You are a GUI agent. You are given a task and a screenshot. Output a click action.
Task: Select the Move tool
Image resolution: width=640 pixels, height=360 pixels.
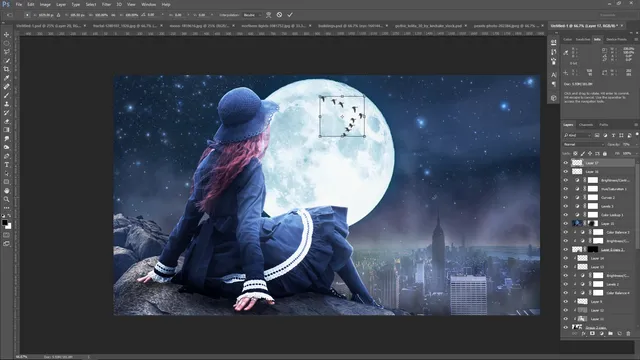click(x=7, y=35)
